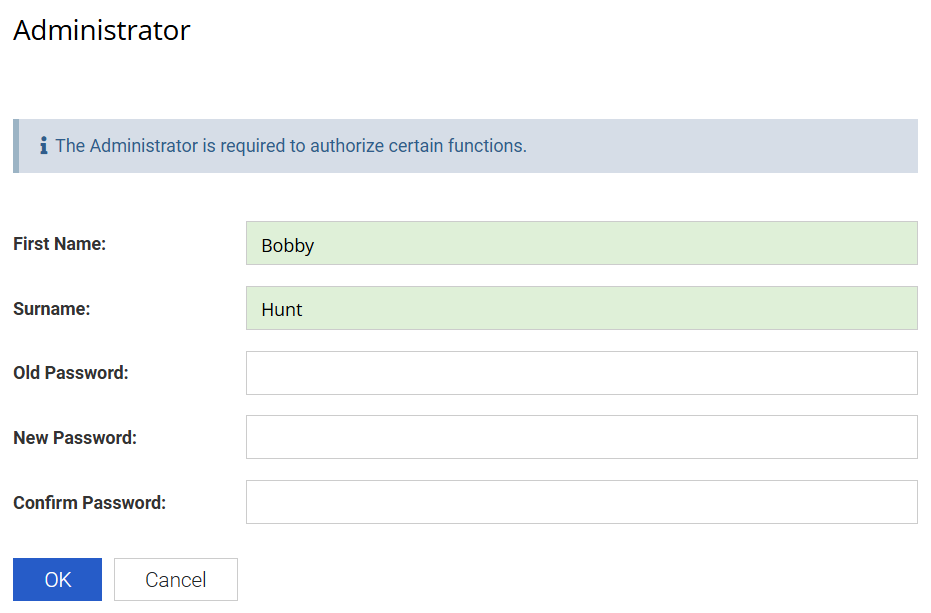
Task: Click the 'Confirm Password:' label
Action: tap(89, 502)
